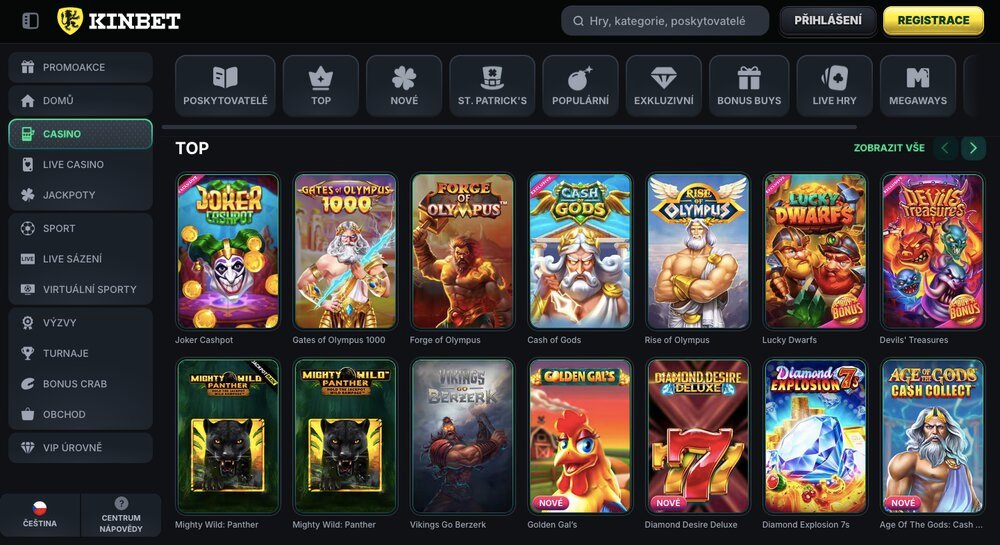The height and width of the screenshot is (545, 1000).
Task: Open the Live Hry cards category
Action: [x=834, y=85]
